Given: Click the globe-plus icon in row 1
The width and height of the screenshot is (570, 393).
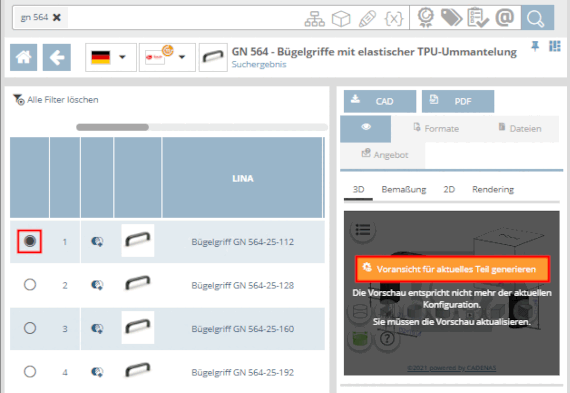Looking at the screenshot, I should click(x=97, y=241).
